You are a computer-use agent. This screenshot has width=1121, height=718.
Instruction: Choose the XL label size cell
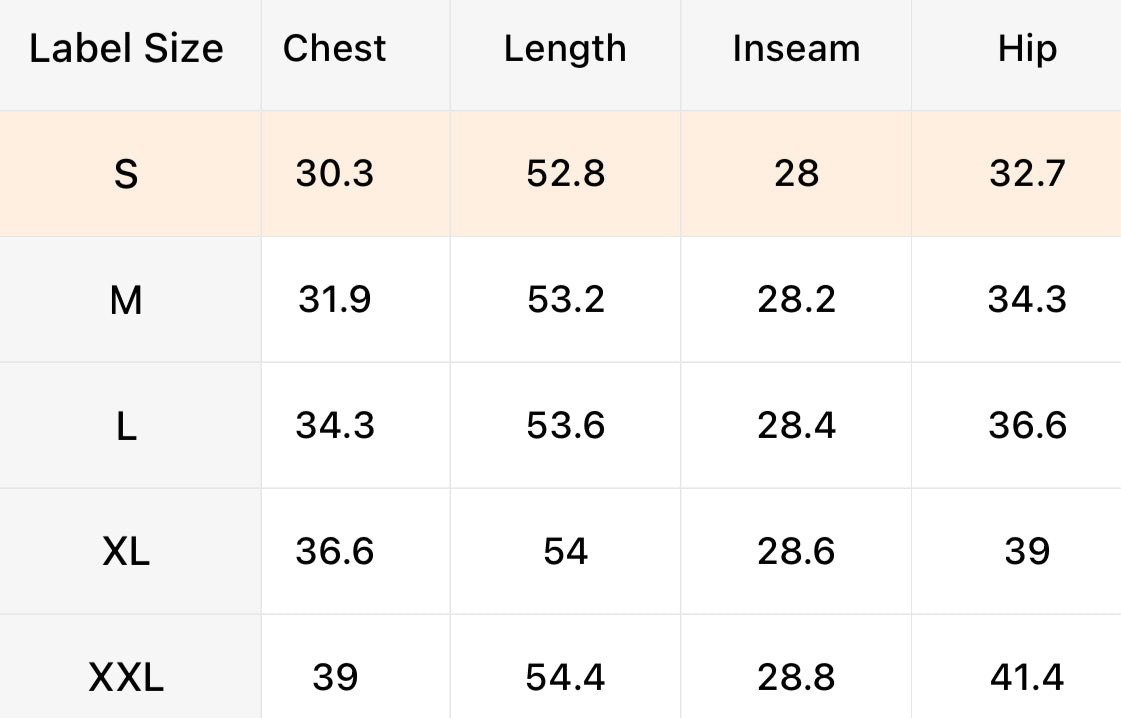(x=126, y=551)
